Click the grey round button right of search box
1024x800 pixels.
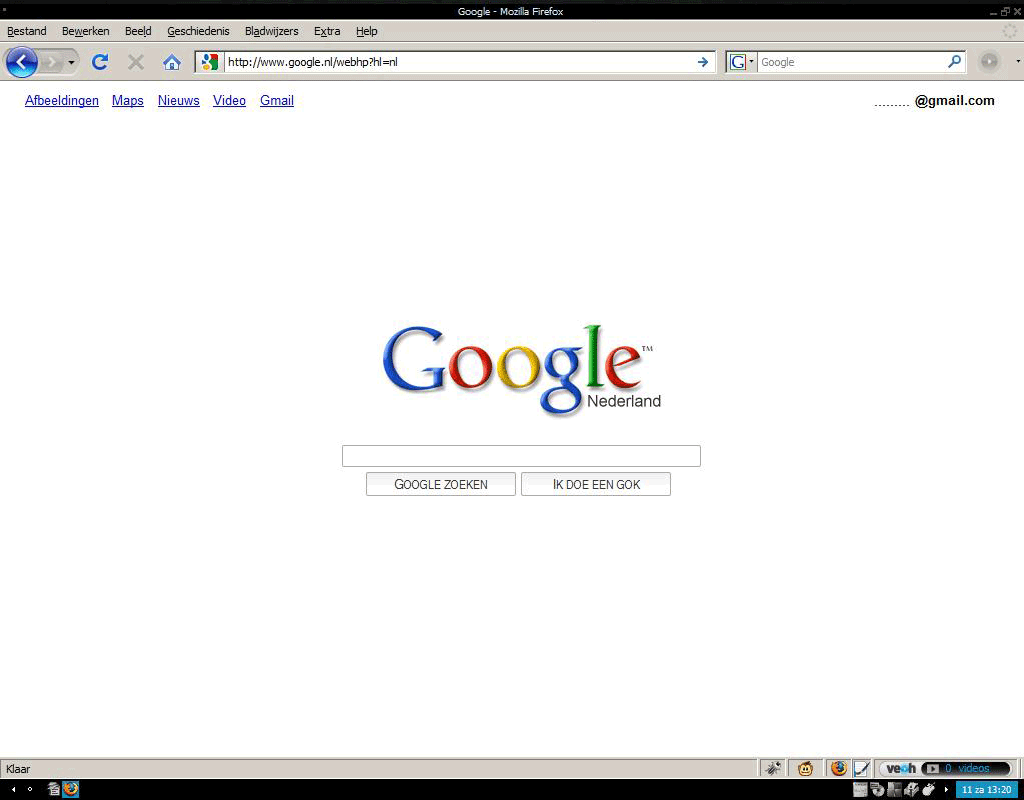coord(989,62)
